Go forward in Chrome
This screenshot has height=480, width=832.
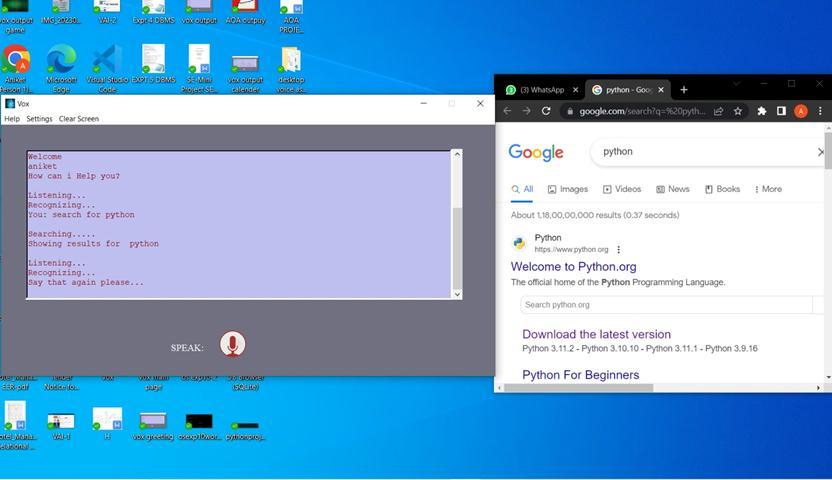pyautogui.click(x=526, y=111)
